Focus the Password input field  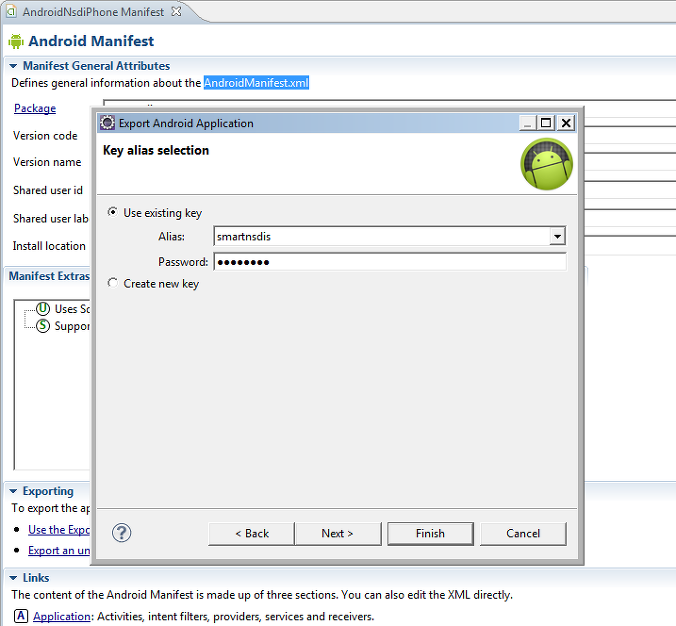390,262
